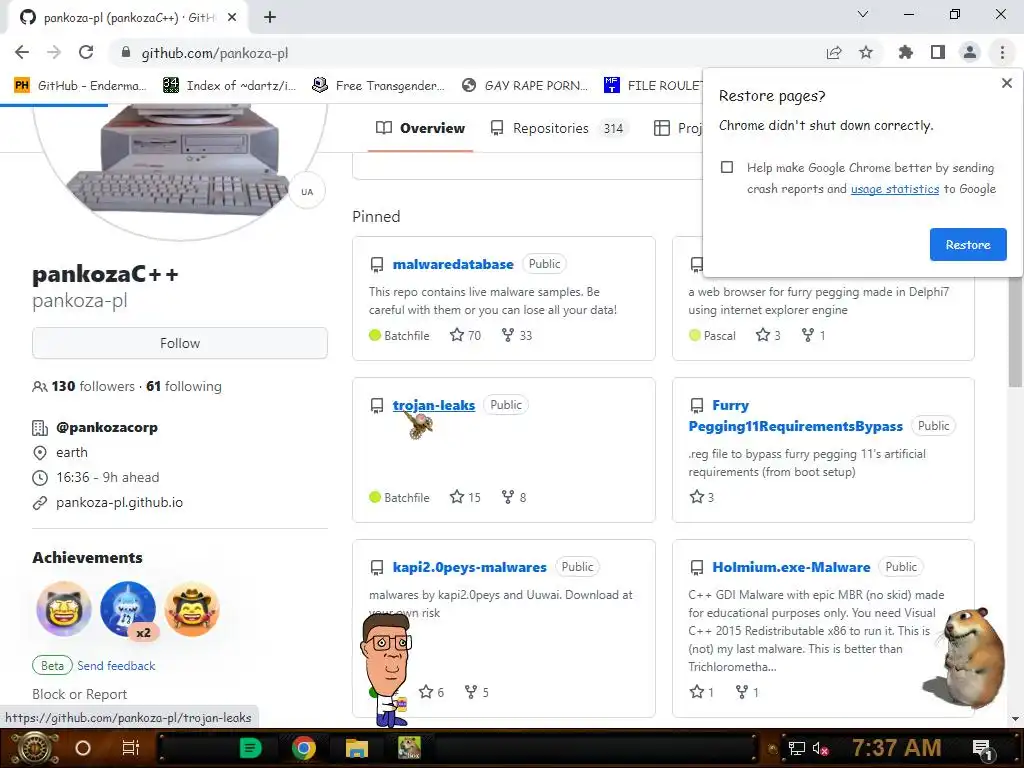Click the hamster desktop pet

[x=967, y=656]
